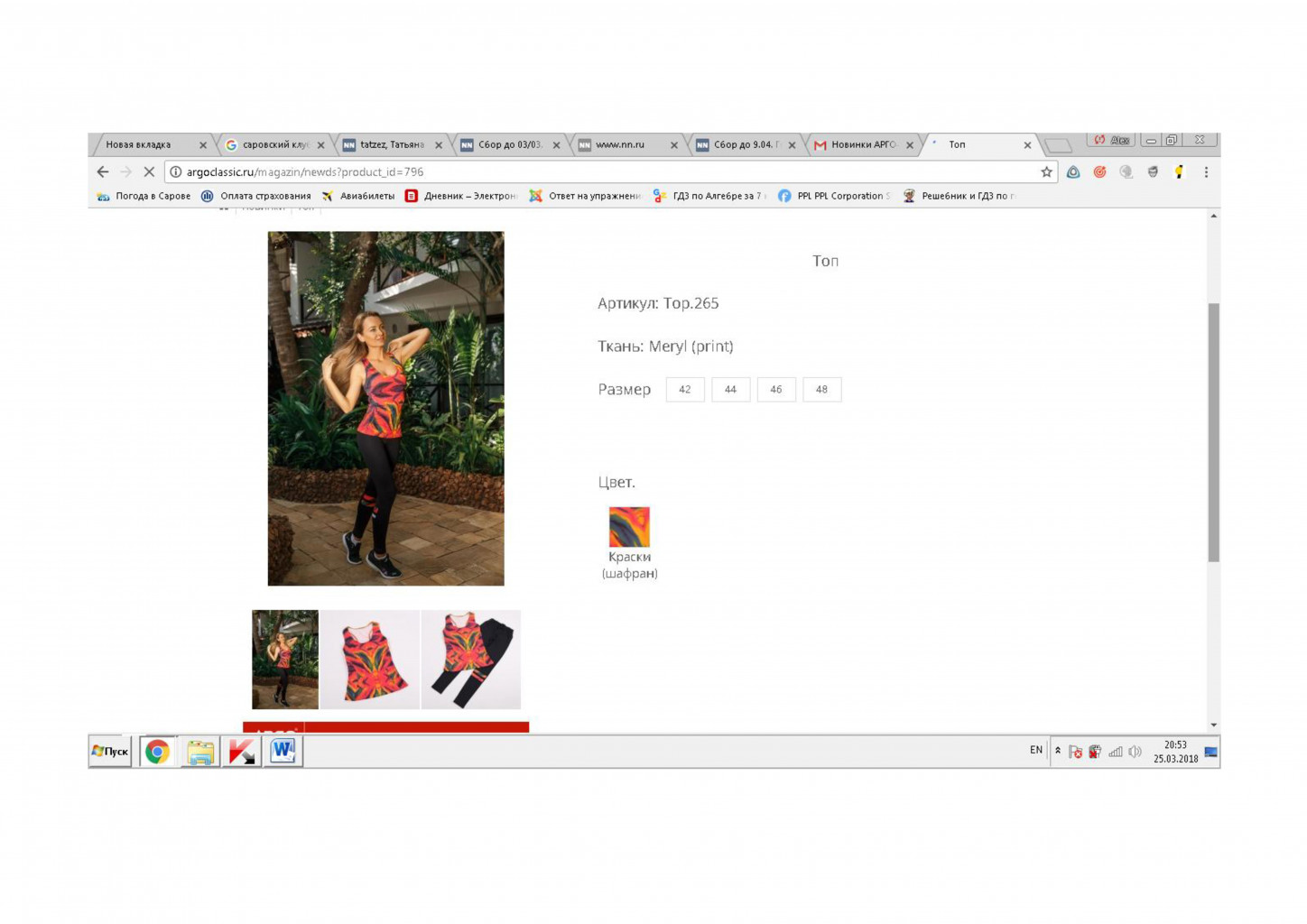Viewport: 1307px width, 924px height.
Task: Open the PPL PPL Corporation bookmark
Action: click(x=834, y=196)
